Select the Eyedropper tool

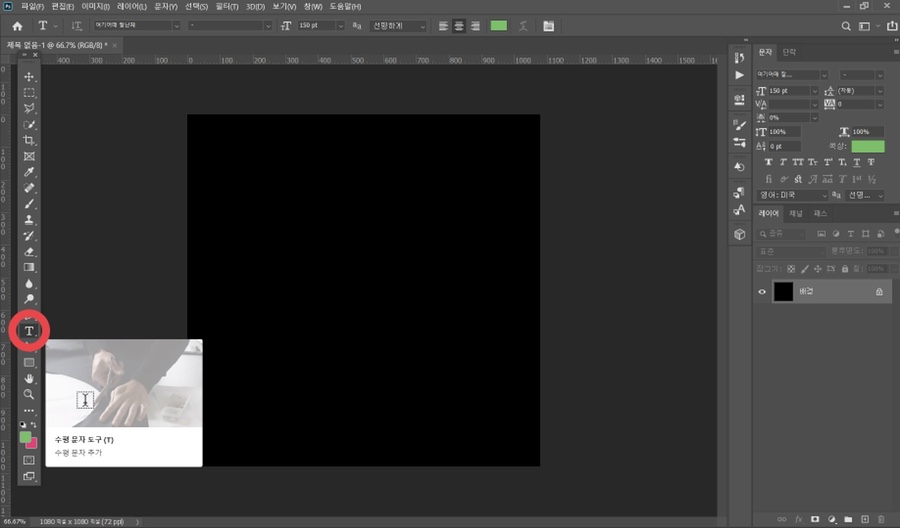click(x=29, y=172)
